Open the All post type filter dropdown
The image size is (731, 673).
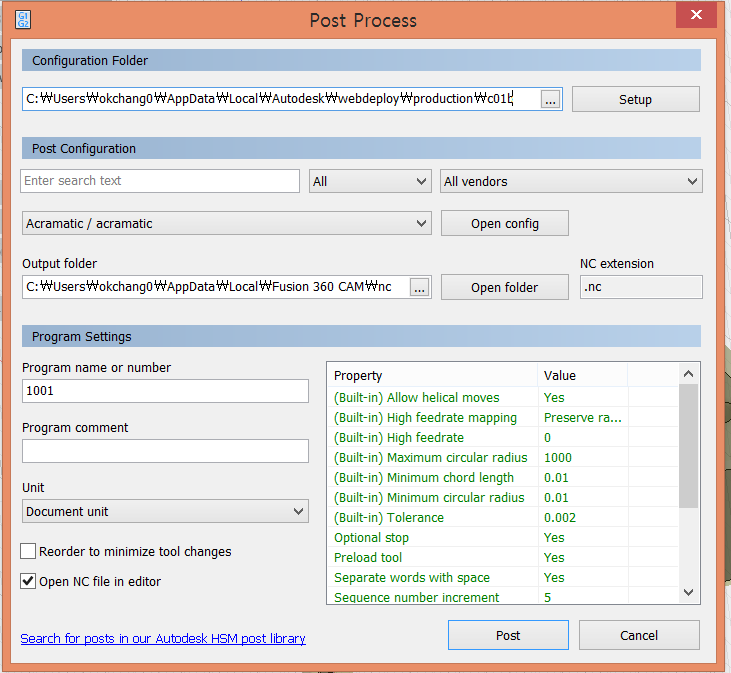(x=370, y=181)
